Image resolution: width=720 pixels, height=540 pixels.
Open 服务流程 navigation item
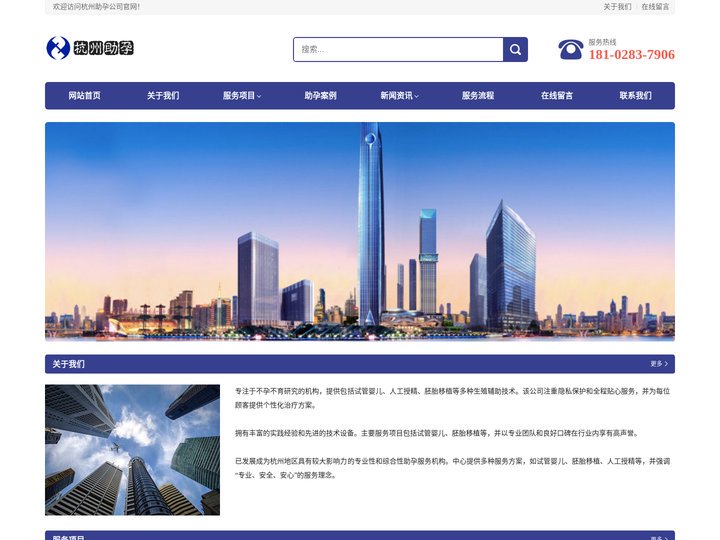pos(478,96)
